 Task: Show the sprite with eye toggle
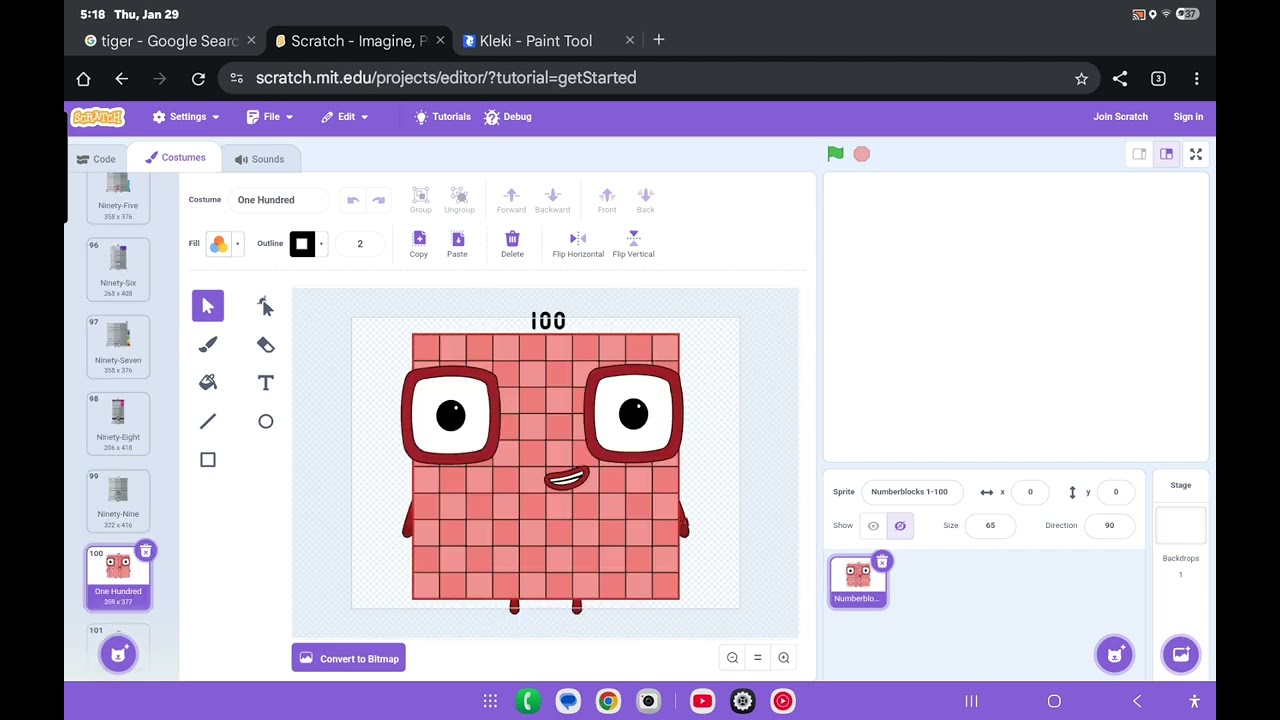click(x=873, y=526)
